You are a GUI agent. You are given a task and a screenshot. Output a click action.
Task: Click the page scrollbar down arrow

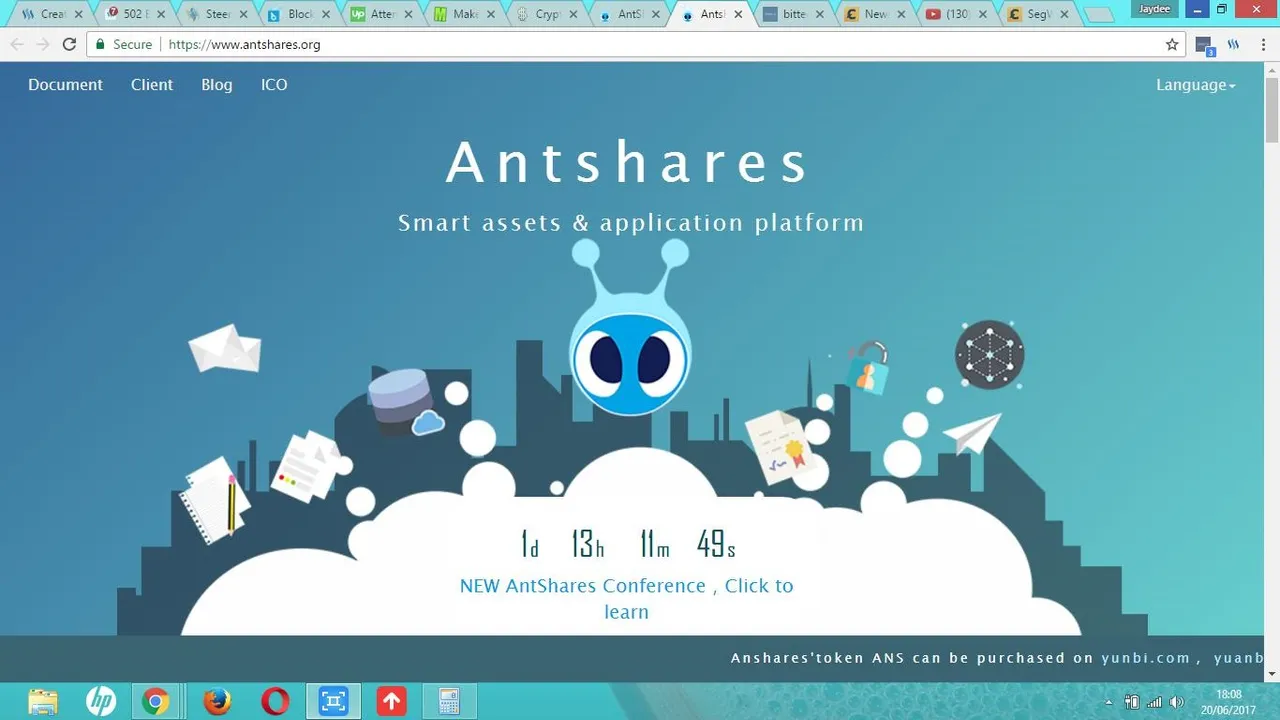(x=1272, y=675)
